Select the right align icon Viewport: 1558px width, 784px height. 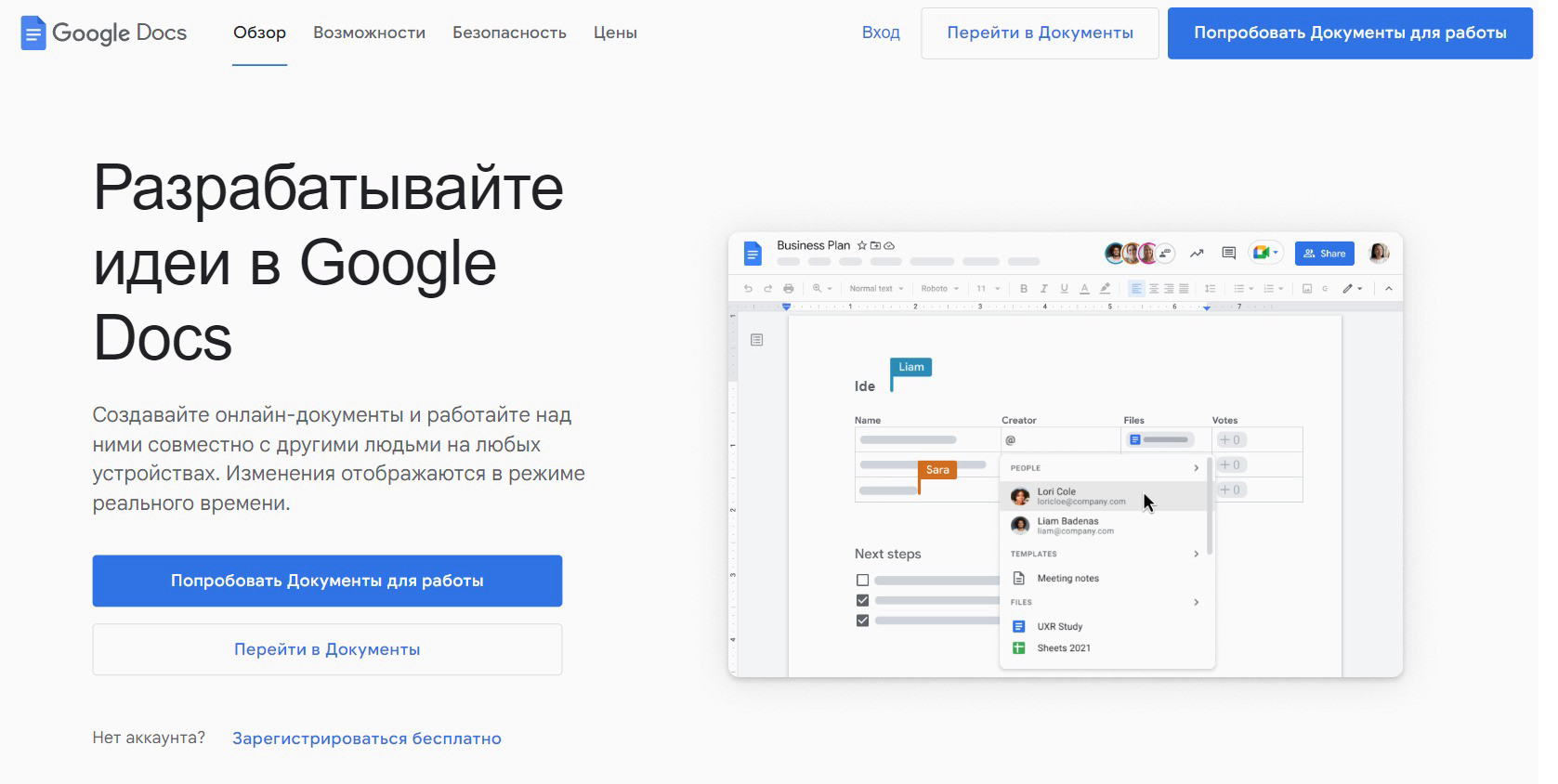point(1169,289)
